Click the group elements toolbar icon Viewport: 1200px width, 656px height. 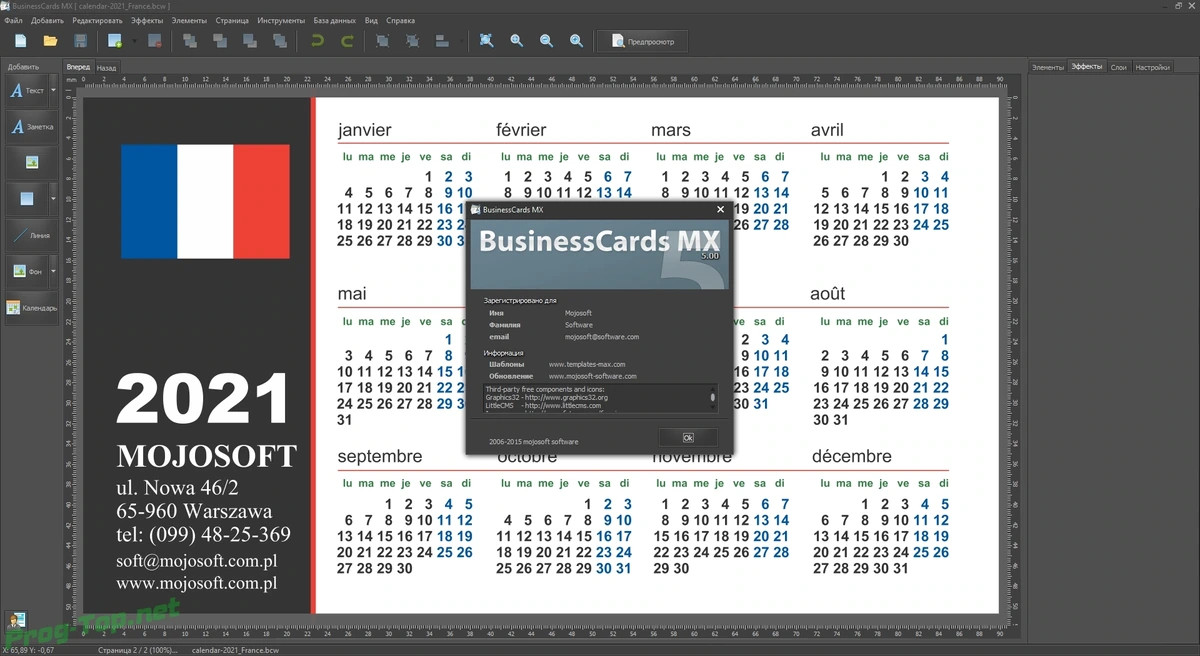pos(382,41)
